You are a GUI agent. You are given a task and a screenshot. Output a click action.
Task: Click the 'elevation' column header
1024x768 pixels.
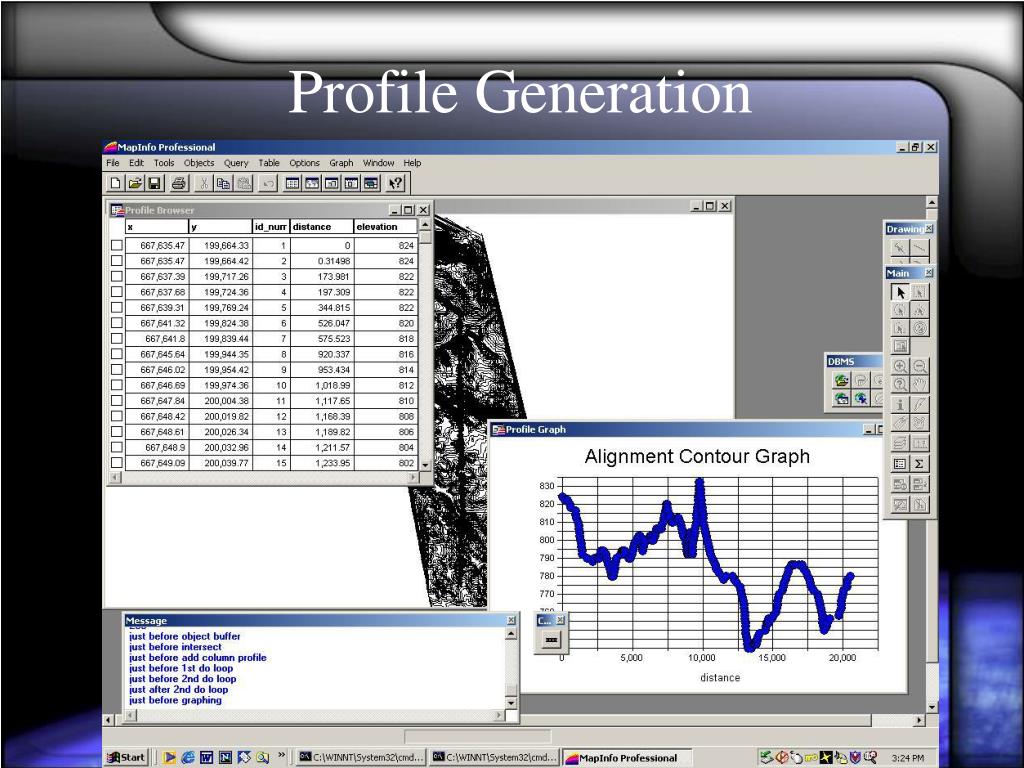(385, 227)
